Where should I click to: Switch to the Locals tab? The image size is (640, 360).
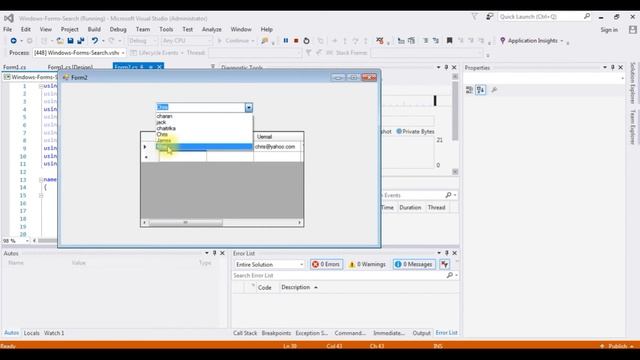pos(31,333)
